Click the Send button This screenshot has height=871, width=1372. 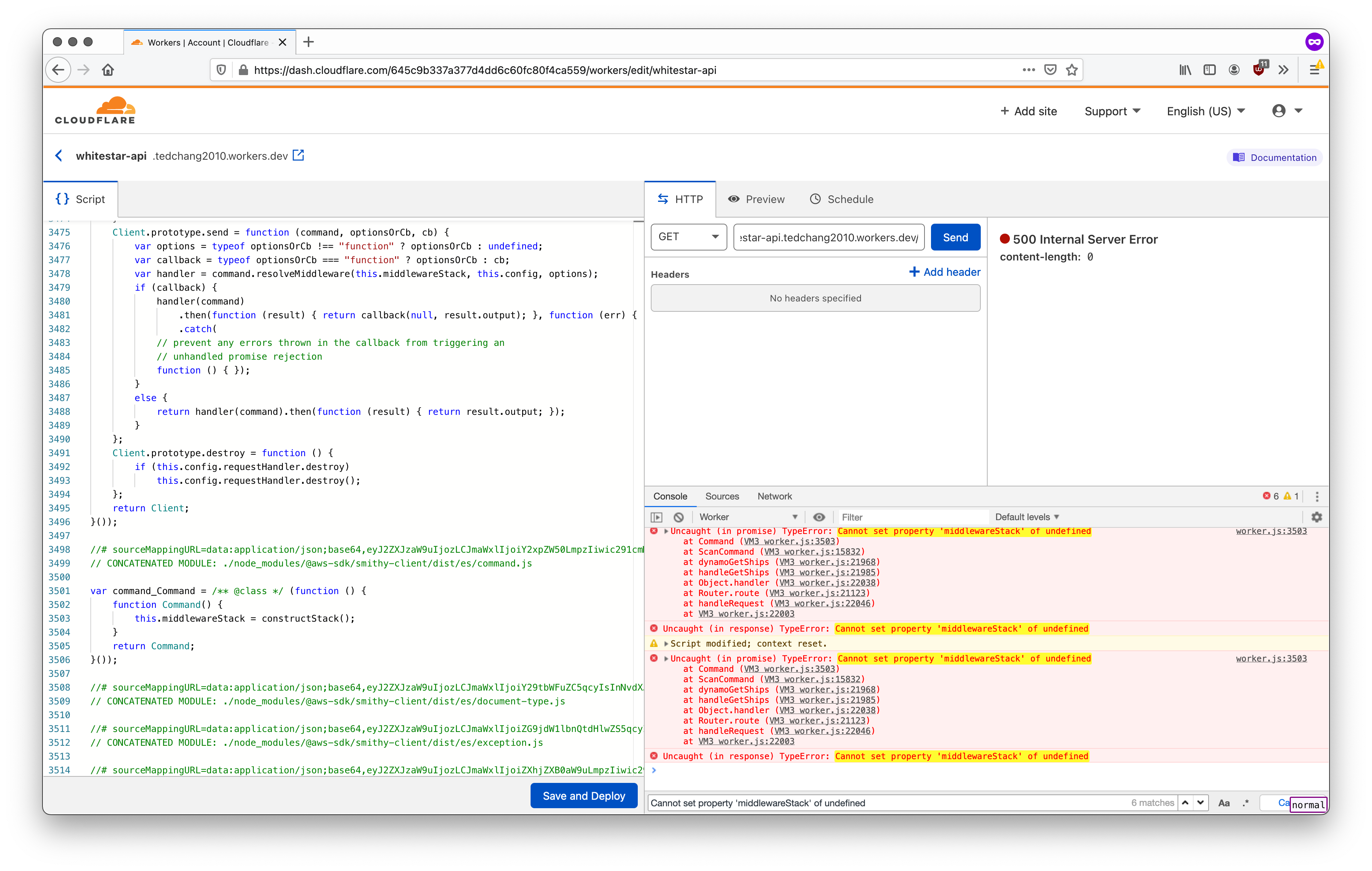(x=955, y=237)
